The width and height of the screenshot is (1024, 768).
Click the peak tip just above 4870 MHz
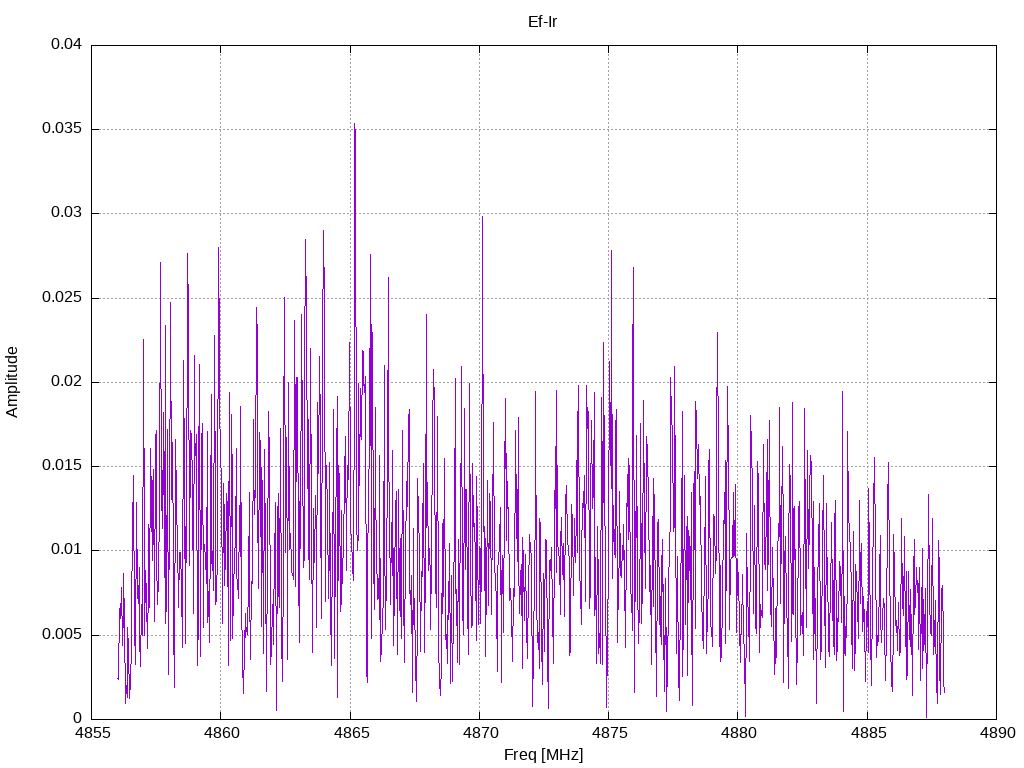click(x=482, y=217)
